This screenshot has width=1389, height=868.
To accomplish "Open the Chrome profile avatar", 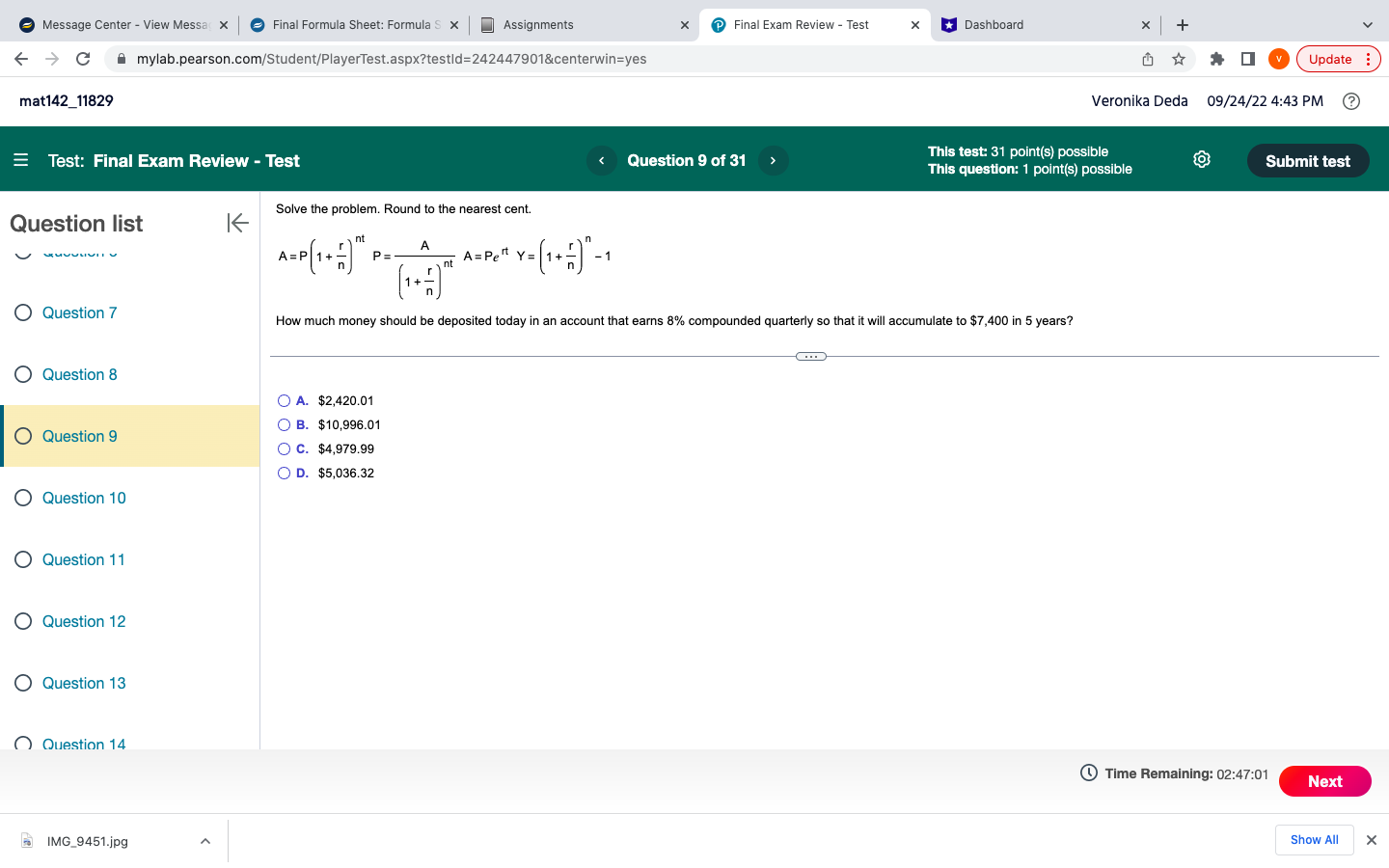I will 1279,59.
